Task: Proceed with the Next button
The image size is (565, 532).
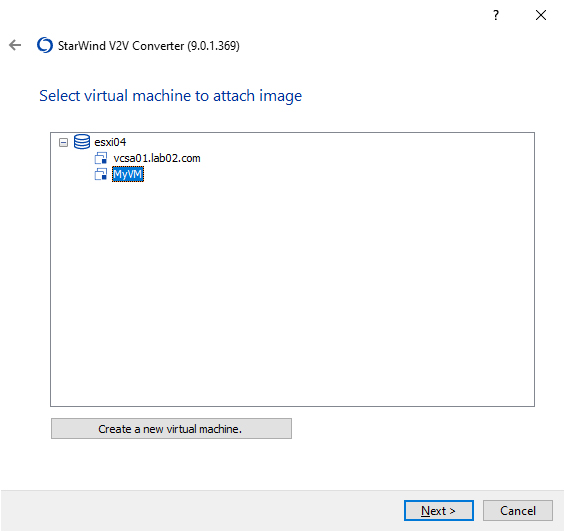Action: pyautogui.click(x=439, y=510)
